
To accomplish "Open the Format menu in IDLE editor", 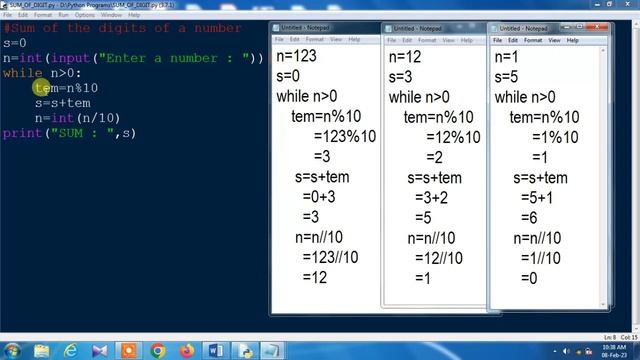I will 43,15.
